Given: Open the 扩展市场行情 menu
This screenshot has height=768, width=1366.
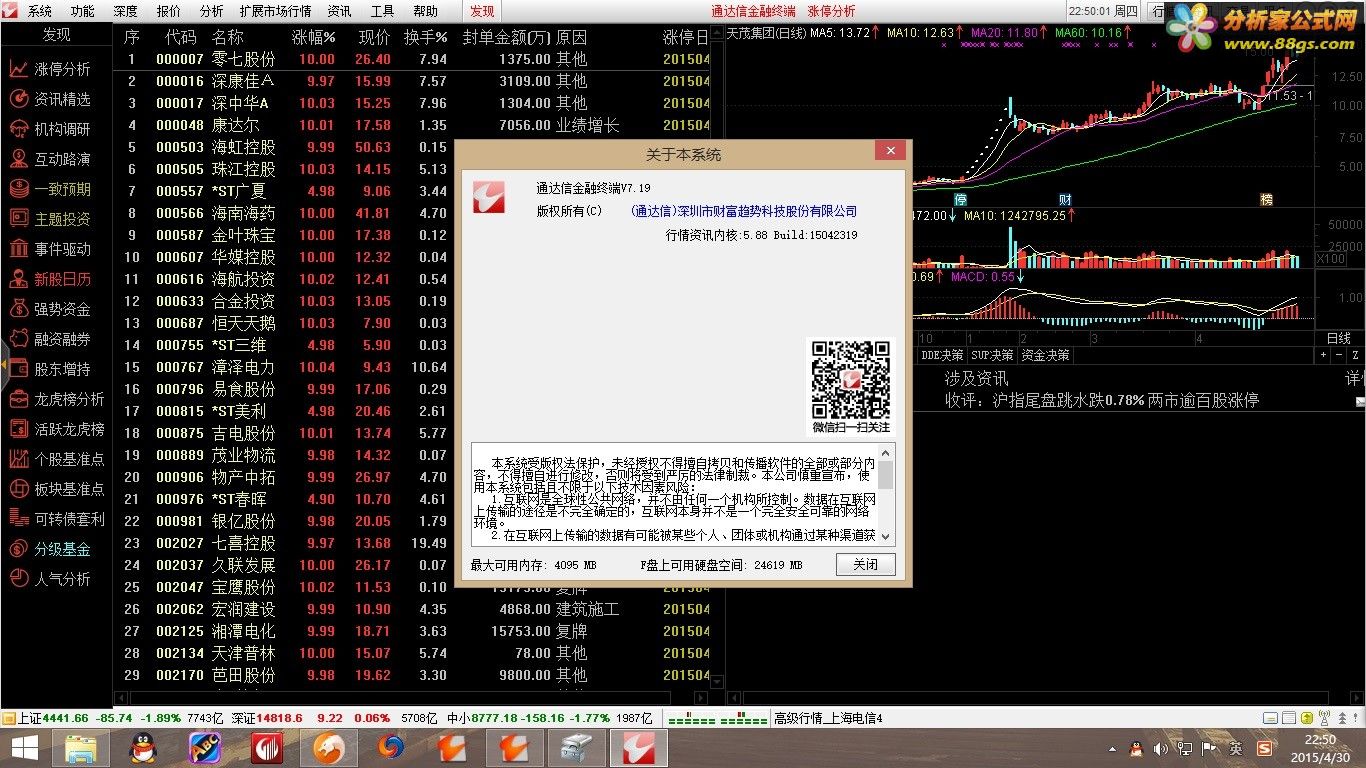Looking at the screenshot, I should click(275, 11).
